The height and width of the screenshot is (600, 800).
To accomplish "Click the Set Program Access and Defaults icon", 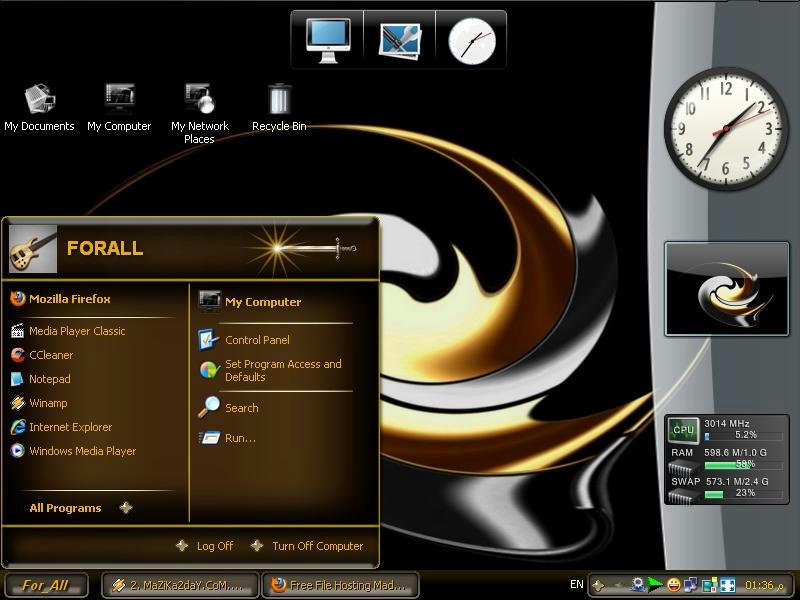I will pyautogui.click(x=209, y=370).
